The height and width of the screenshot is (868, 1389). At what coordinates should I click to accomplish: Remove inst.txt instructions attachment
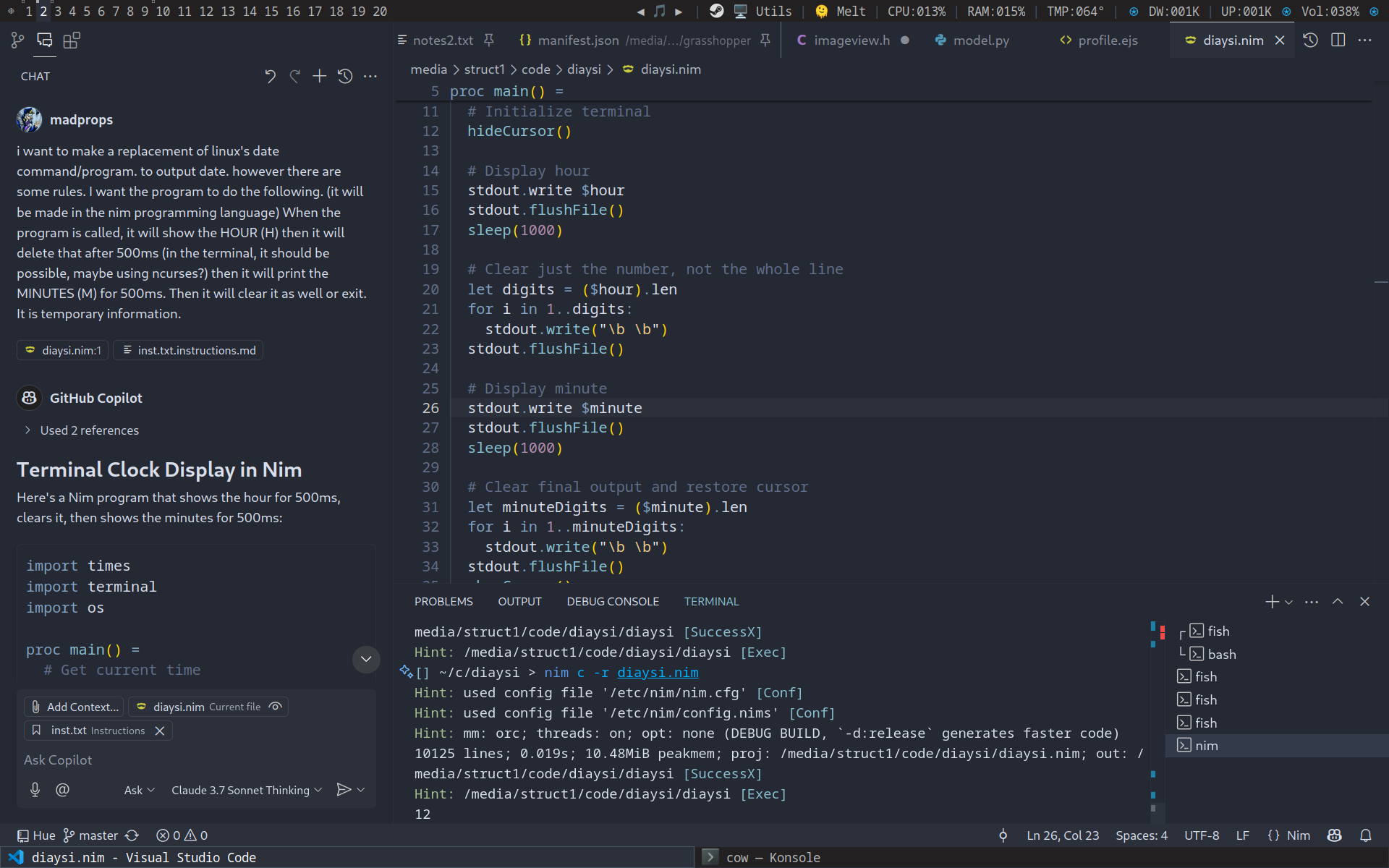(x=160, y=731)
